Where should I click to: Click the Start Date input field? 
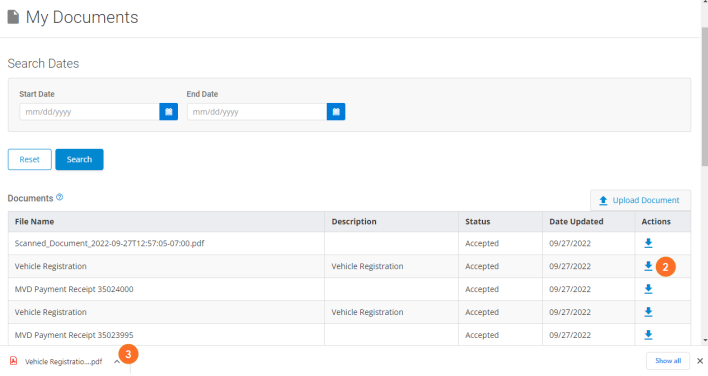tap(89, 111)
